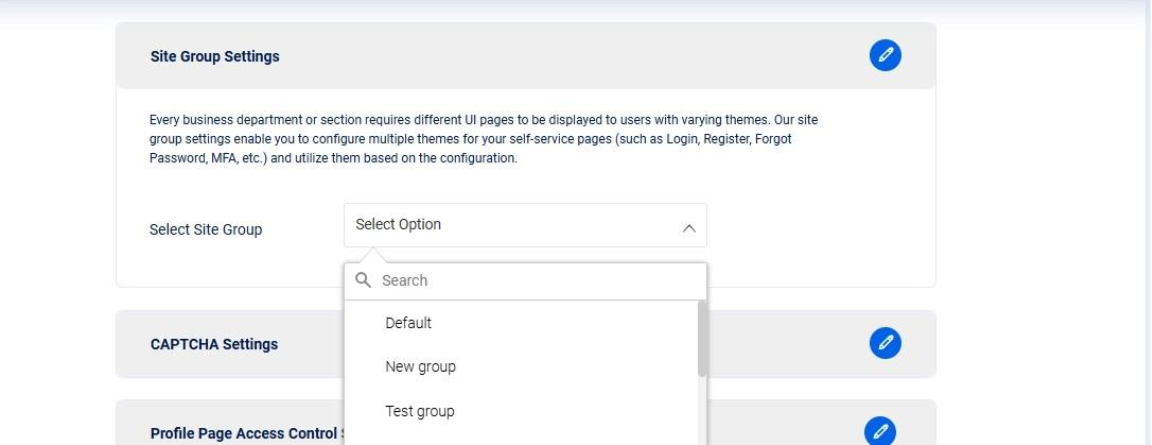Click the edit pencil for CAPTCHA Settings

pos(885,344)
